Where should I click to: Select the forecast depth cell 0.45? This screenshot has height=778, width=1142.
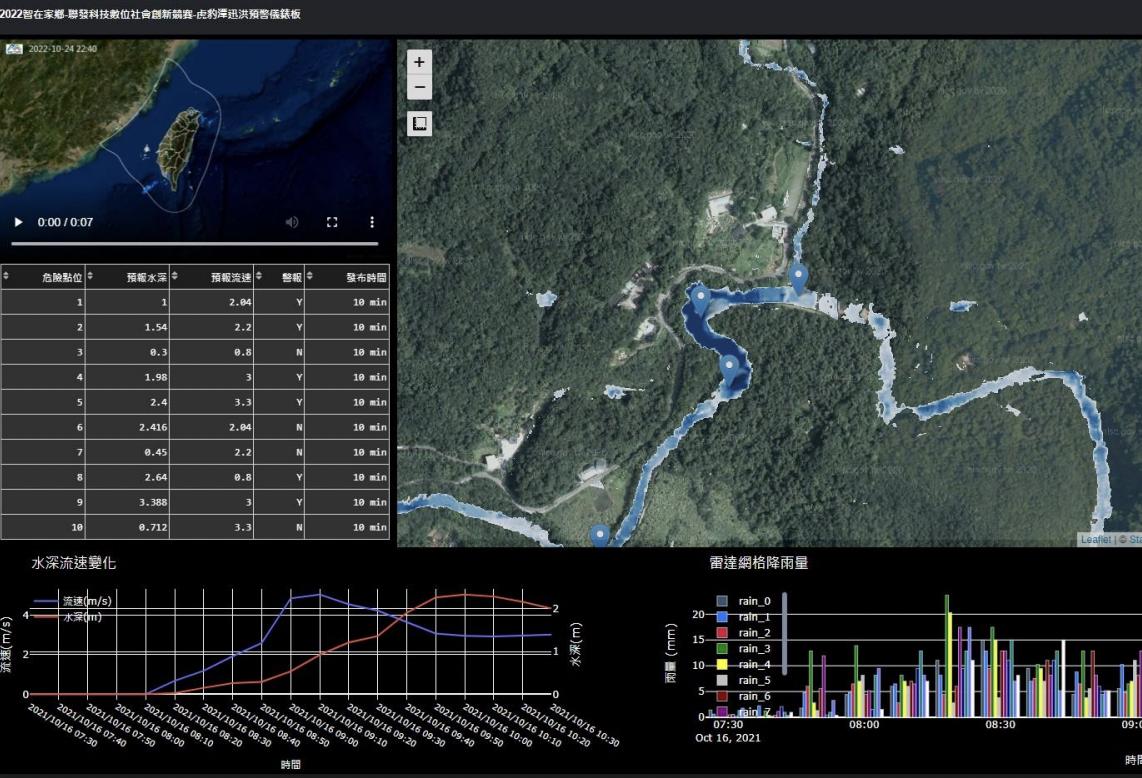point(127,452)
